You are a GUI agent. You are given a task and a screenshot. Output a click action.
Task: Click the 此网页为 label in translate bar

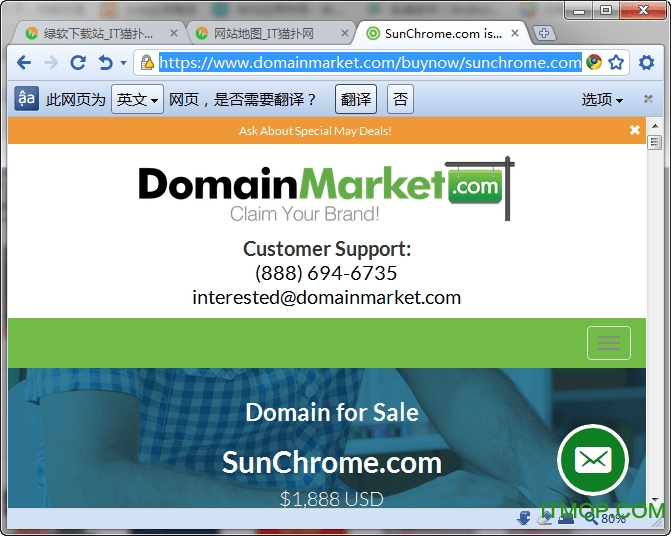pyautogui.click(x=75, y=100)
